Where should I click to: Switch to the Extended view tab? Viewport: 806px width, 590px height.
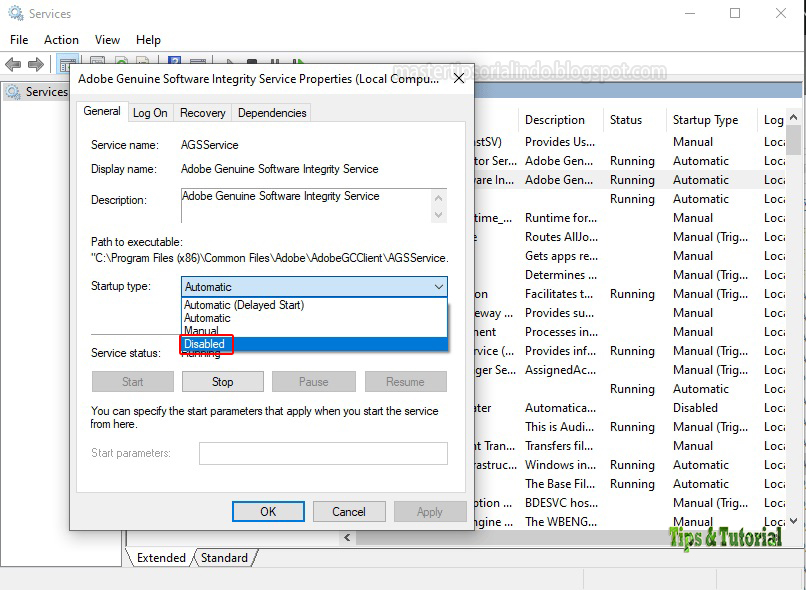[161, 558]
